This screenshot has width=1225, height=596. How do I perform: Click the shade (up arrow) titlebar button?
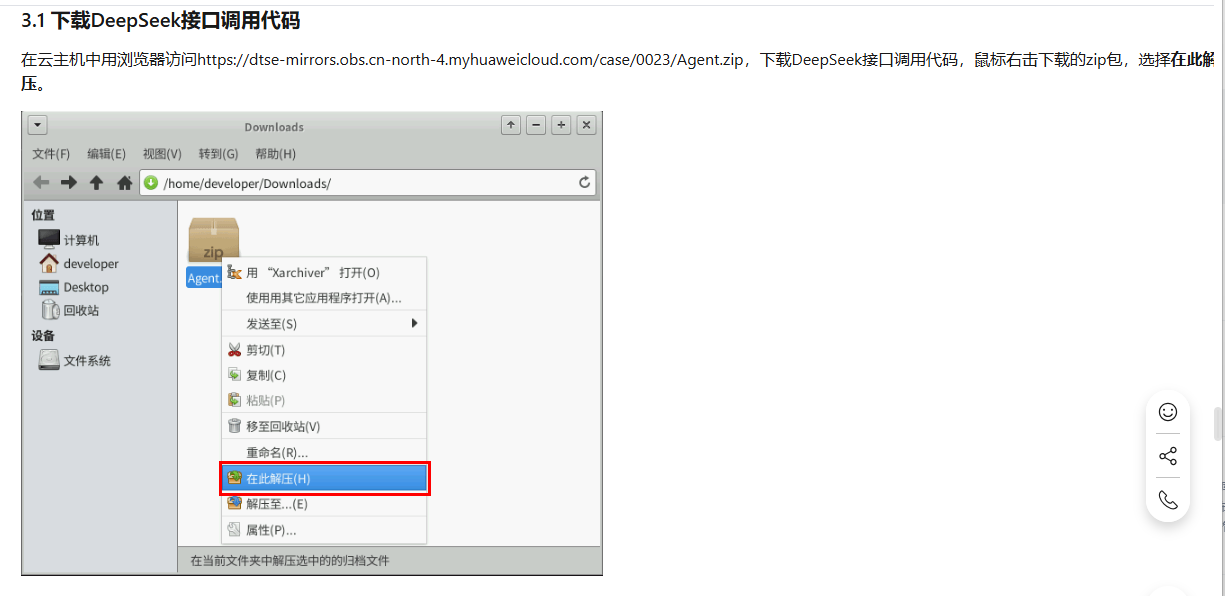pos(511,125)
